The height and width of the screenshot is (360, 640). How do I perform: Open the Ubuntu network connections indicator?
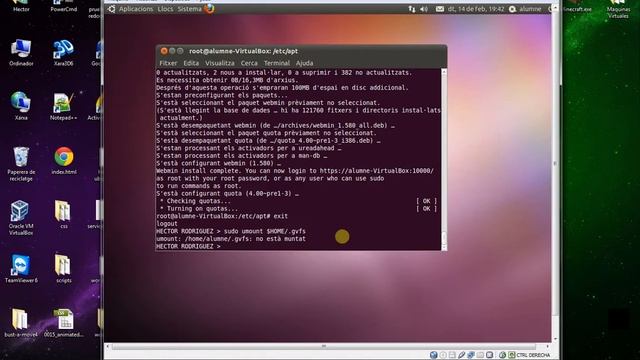pyautogui.click(x=411, y=9)
